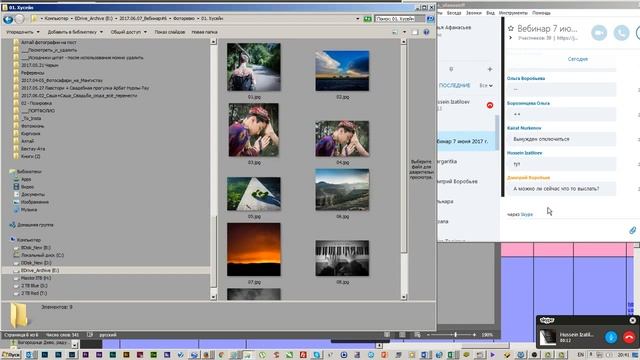Select the 06.jpg mountain landscape thumbnail

click(342, 189)
